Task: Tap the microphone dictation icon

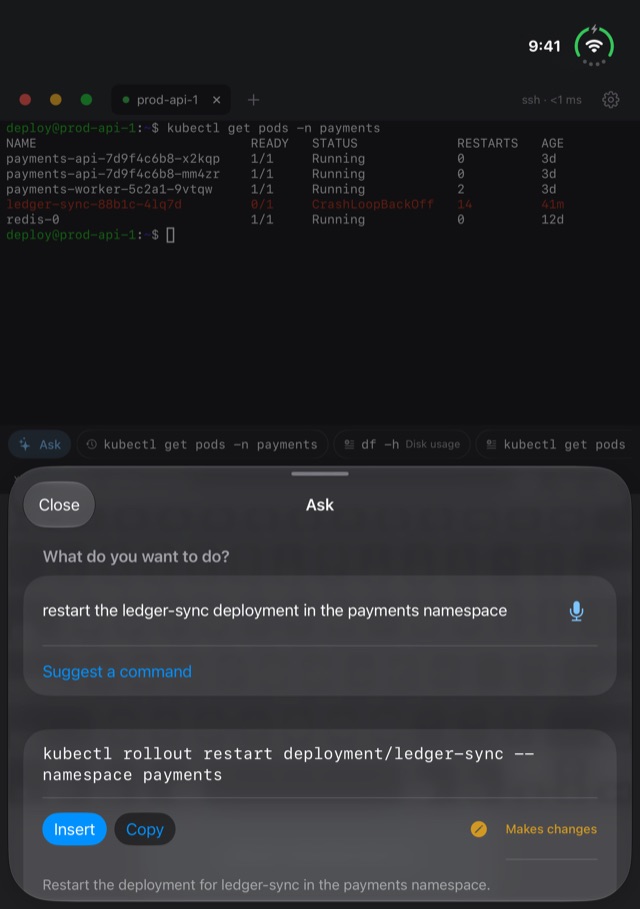Action: click(x=576, y=611)
